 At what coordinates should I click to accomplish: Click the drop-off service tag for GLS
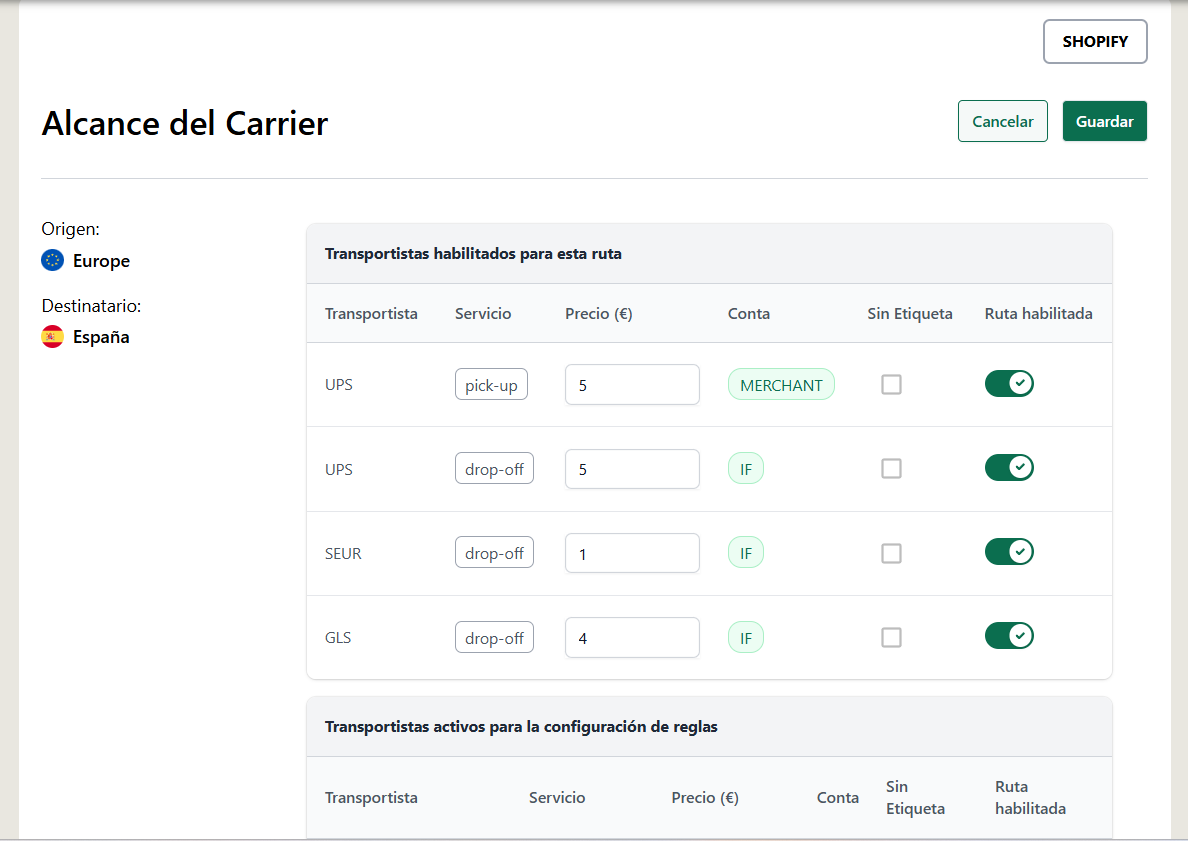(x=494, y=638)
